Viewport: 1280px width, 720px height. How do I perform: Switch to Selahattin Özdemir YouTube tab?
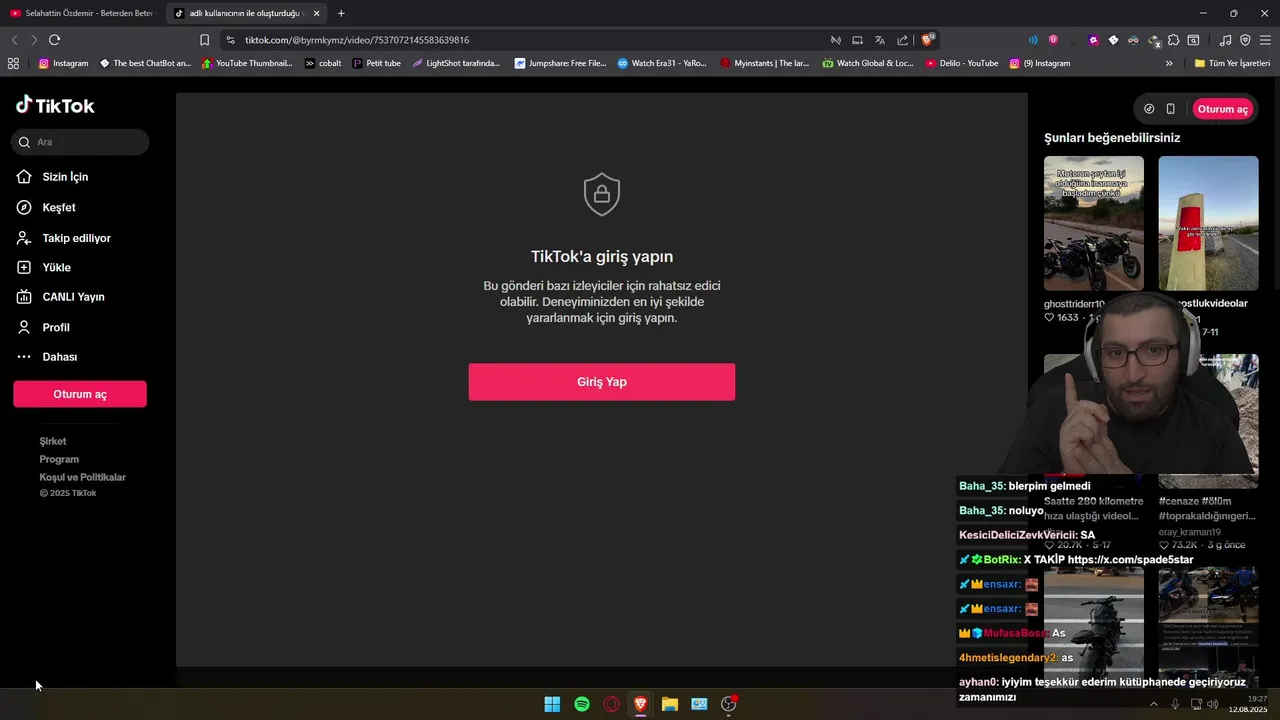click(x=82, y=13)
